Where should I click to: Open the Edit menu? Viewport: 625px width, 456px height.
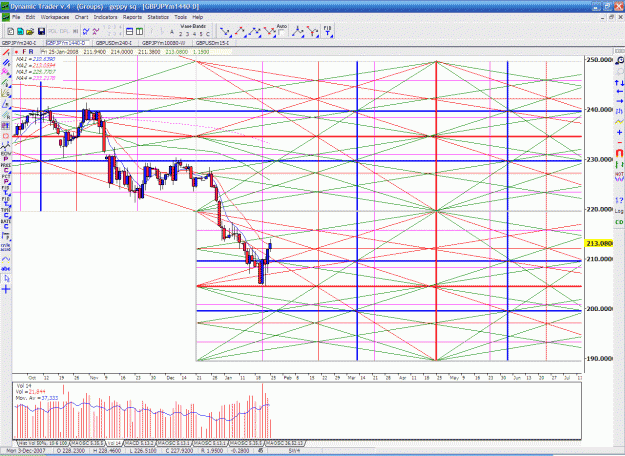pos(30,17)
